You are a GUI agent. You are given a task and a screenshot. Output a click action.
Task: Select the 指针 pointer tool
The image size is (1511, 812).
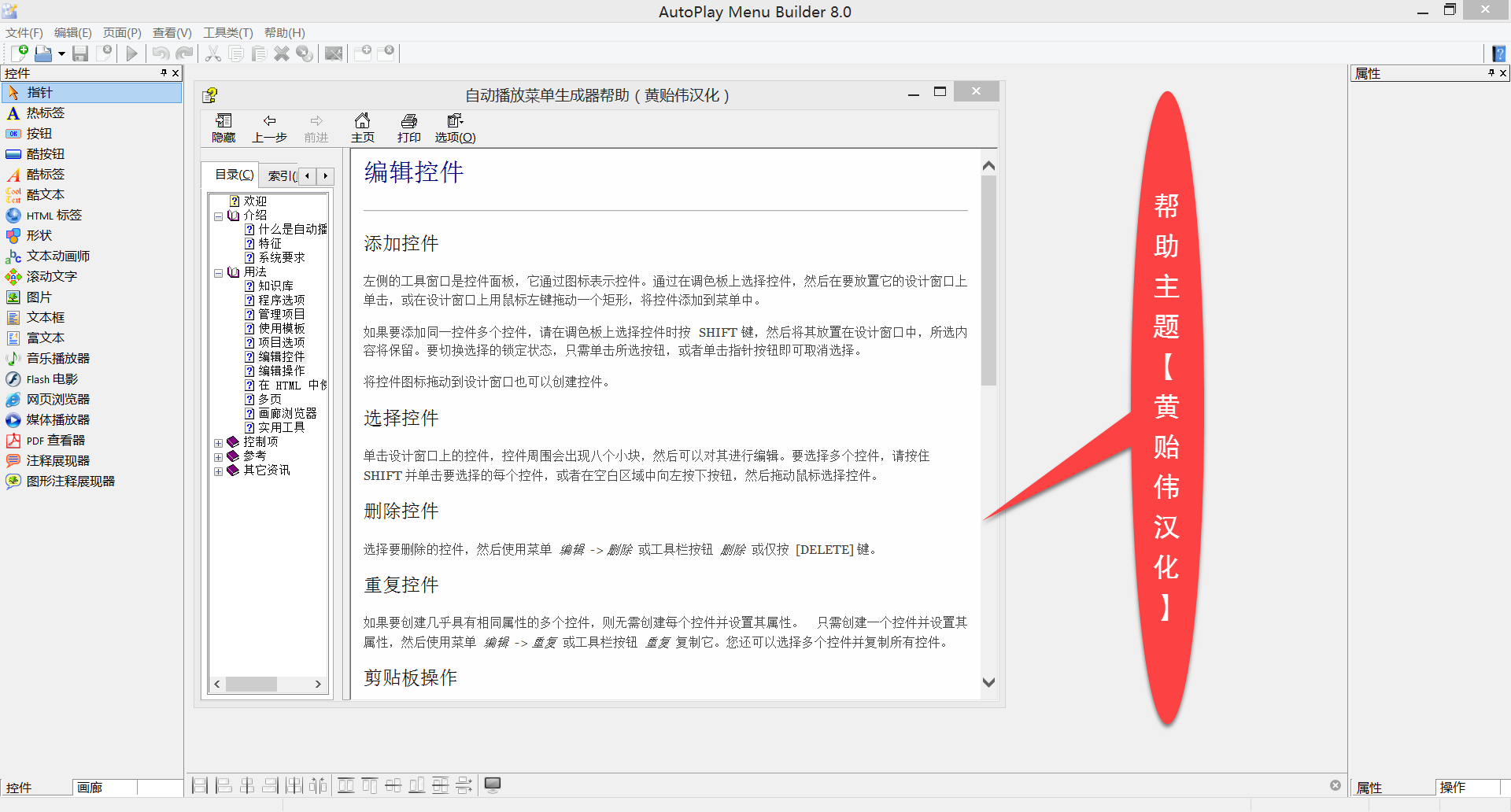pyautogui.click(x=92, y=92)
